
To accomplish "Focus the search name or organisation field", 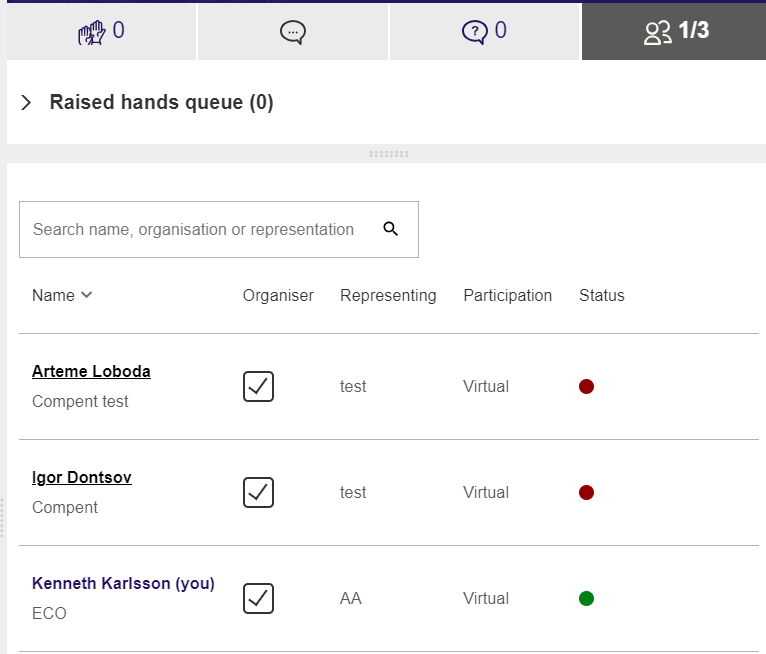I will [x=219, y=230].
